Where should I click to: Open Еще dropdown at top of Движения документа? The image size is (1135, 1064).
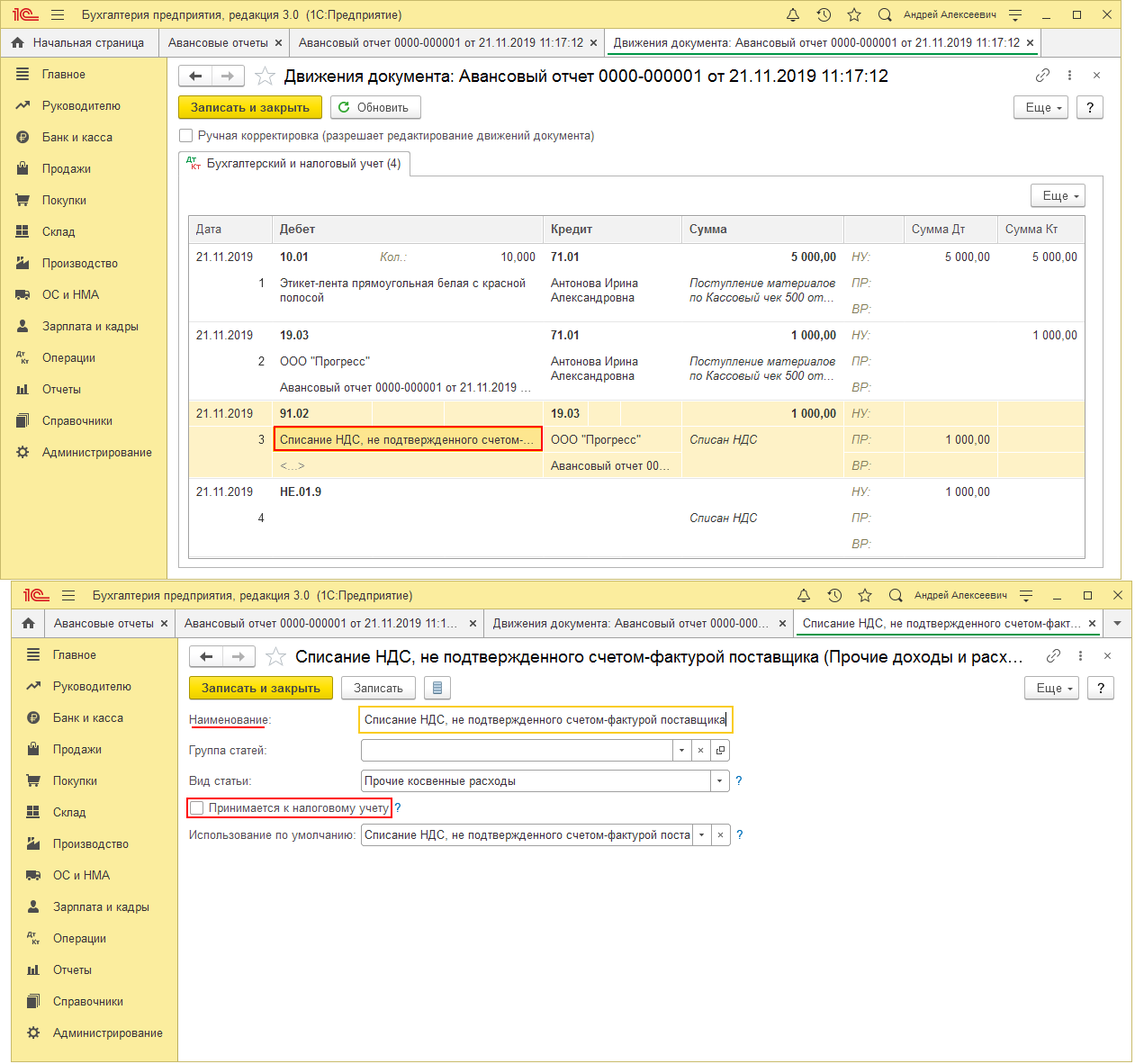point(1040,107)
